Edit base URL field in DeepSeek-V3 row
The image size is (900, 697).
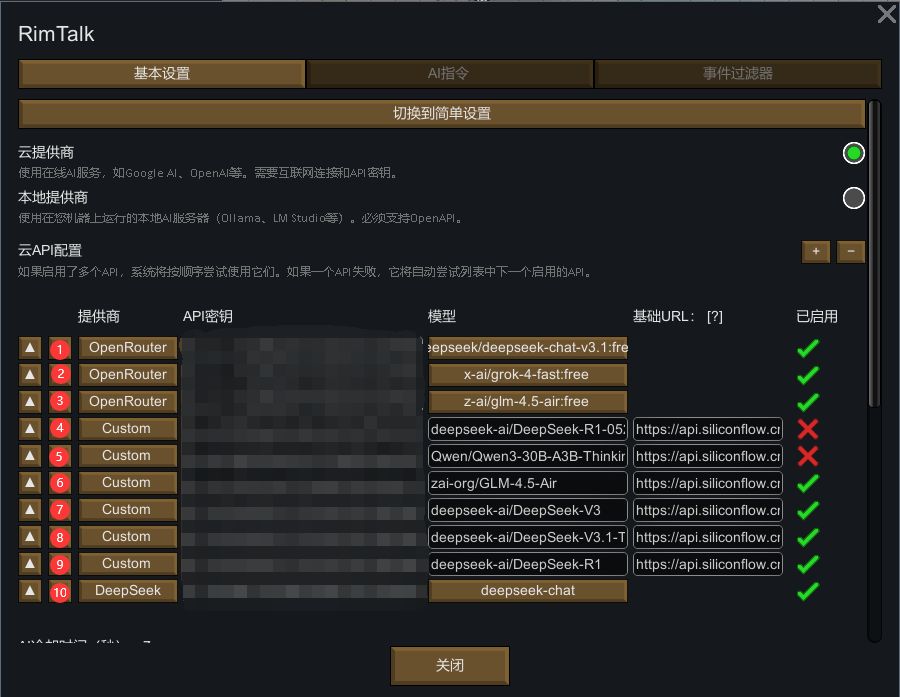pos(708,510)
